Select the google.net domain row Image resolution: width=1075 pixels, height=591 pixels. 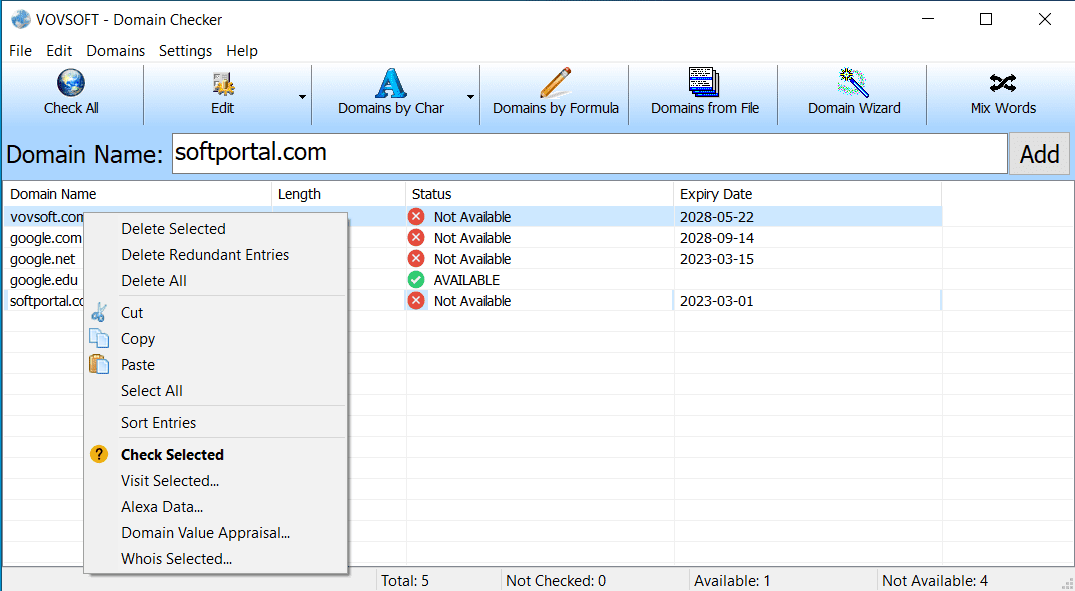tap(472, 258)
